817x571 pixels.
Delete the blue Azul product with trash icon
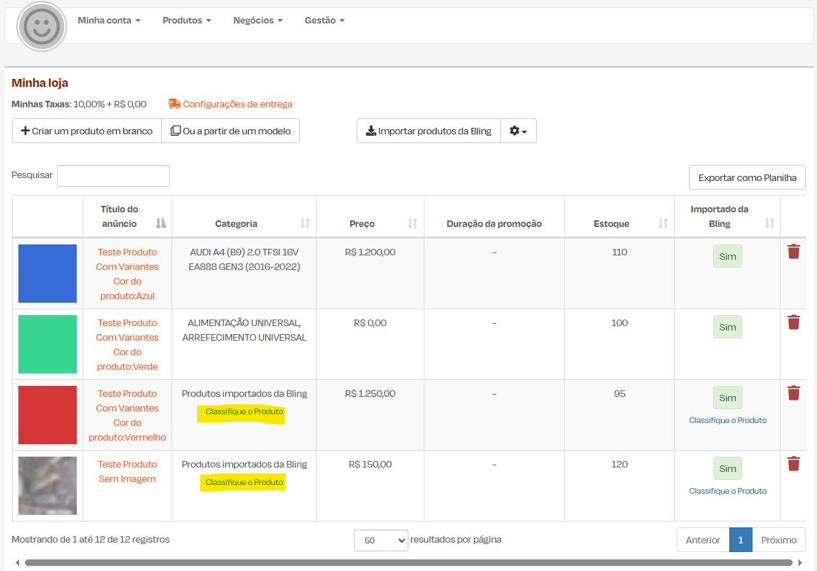tap(793, 252)
